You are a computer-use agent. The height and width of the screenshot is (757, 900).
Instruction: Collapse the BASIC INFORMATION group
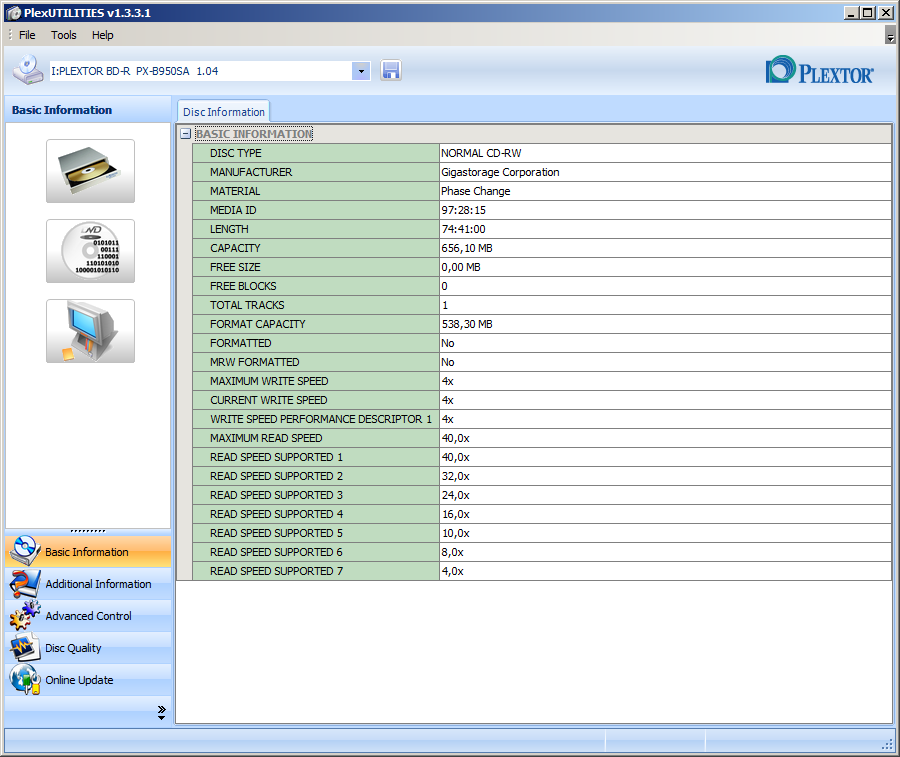pyautogui.click(x=185, y=134)
